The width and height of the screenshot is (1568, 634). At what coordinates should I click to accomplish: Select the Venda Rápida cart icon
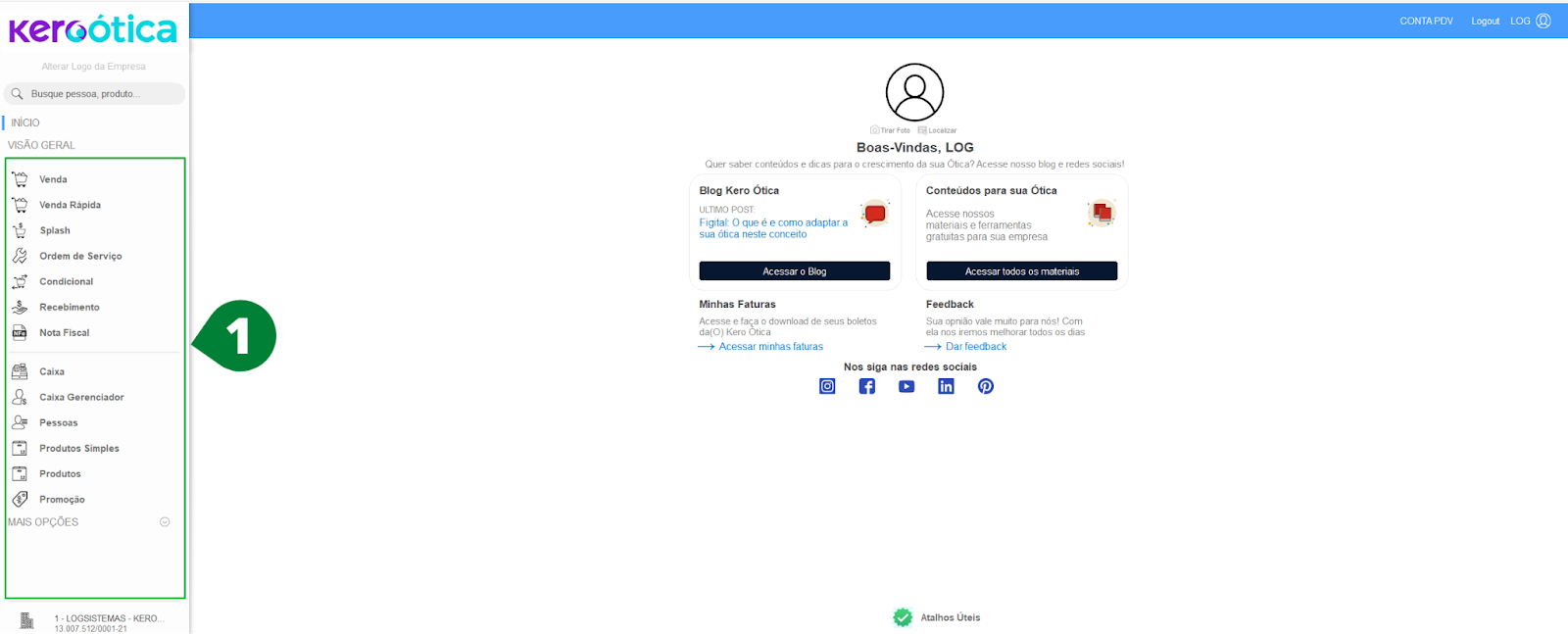tap(20, 205)
